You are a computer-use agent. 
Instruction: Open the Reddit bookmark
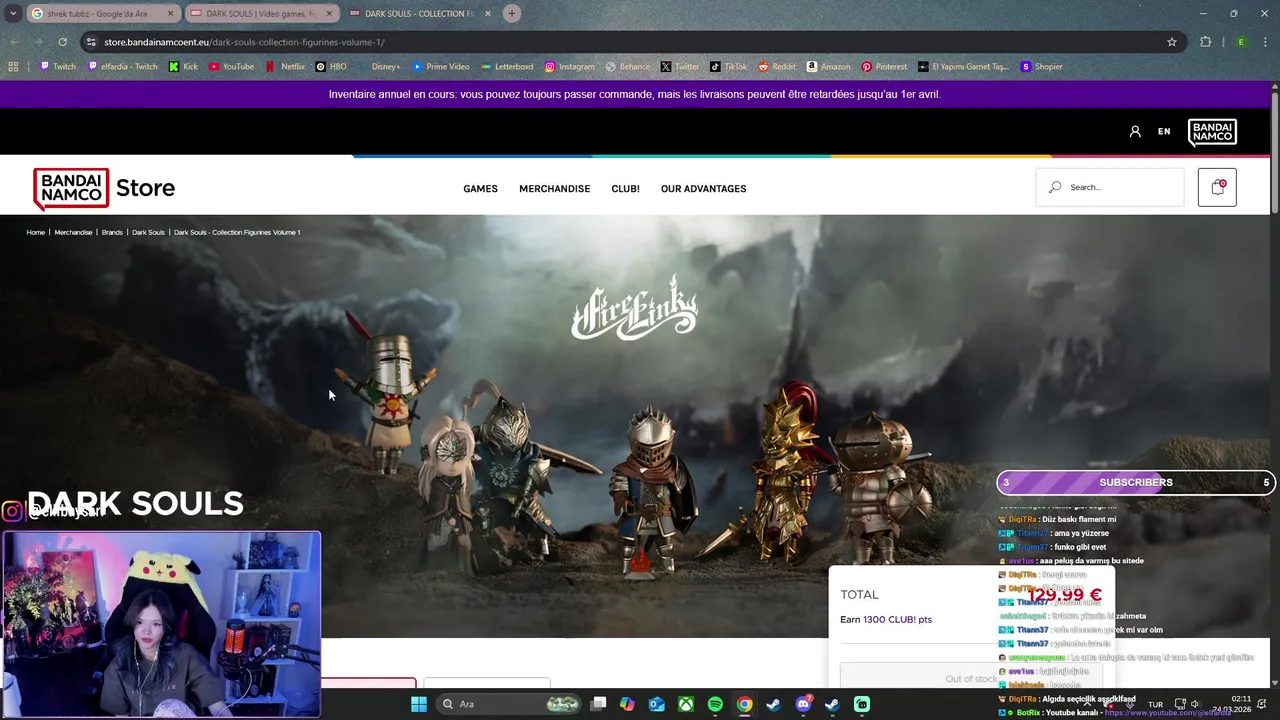point(777,67)
